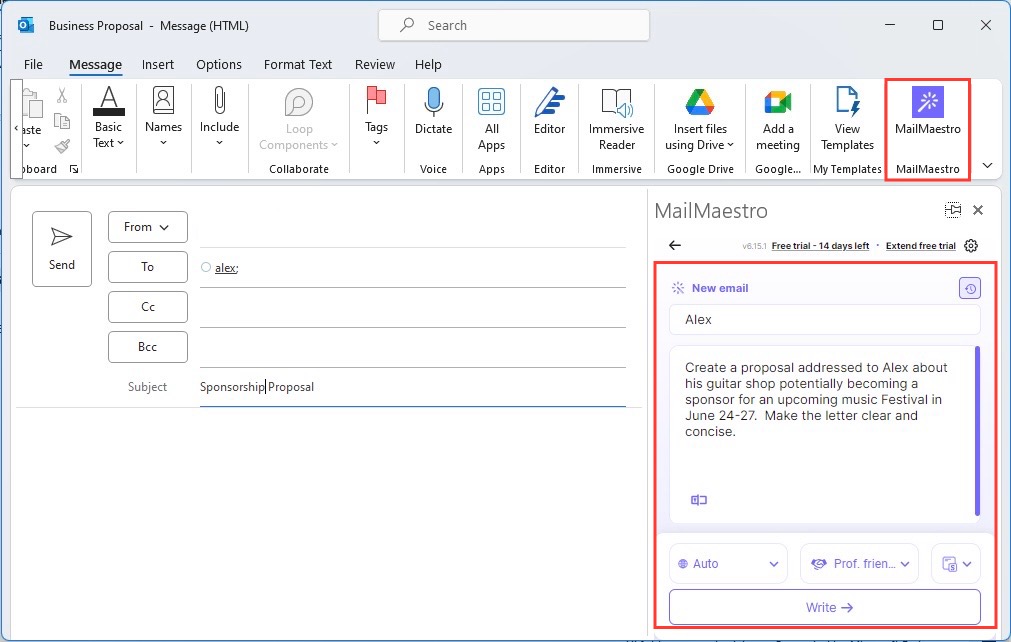Click the Outlook app icon in title bar
The width and height of the screenshot is (1011, 642).
26,25
